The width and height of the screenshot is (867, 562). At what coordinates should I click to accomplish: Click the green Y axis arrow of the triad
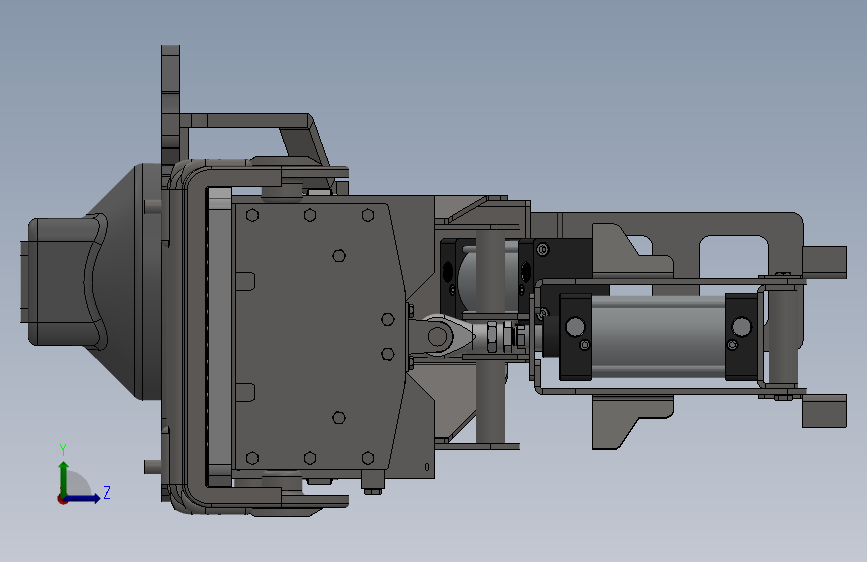click(x=64, y=477)
